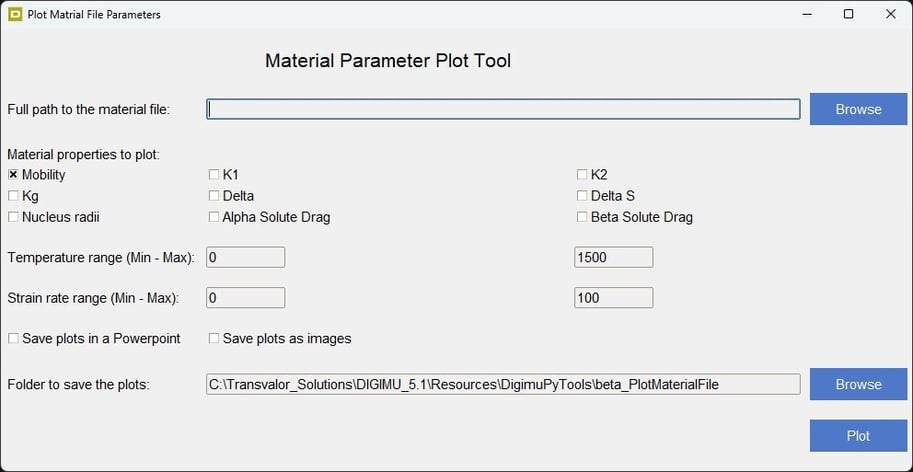Enable the Delta checkbox
This screenshot has width=913, height=472.
[x=214, y=196]
